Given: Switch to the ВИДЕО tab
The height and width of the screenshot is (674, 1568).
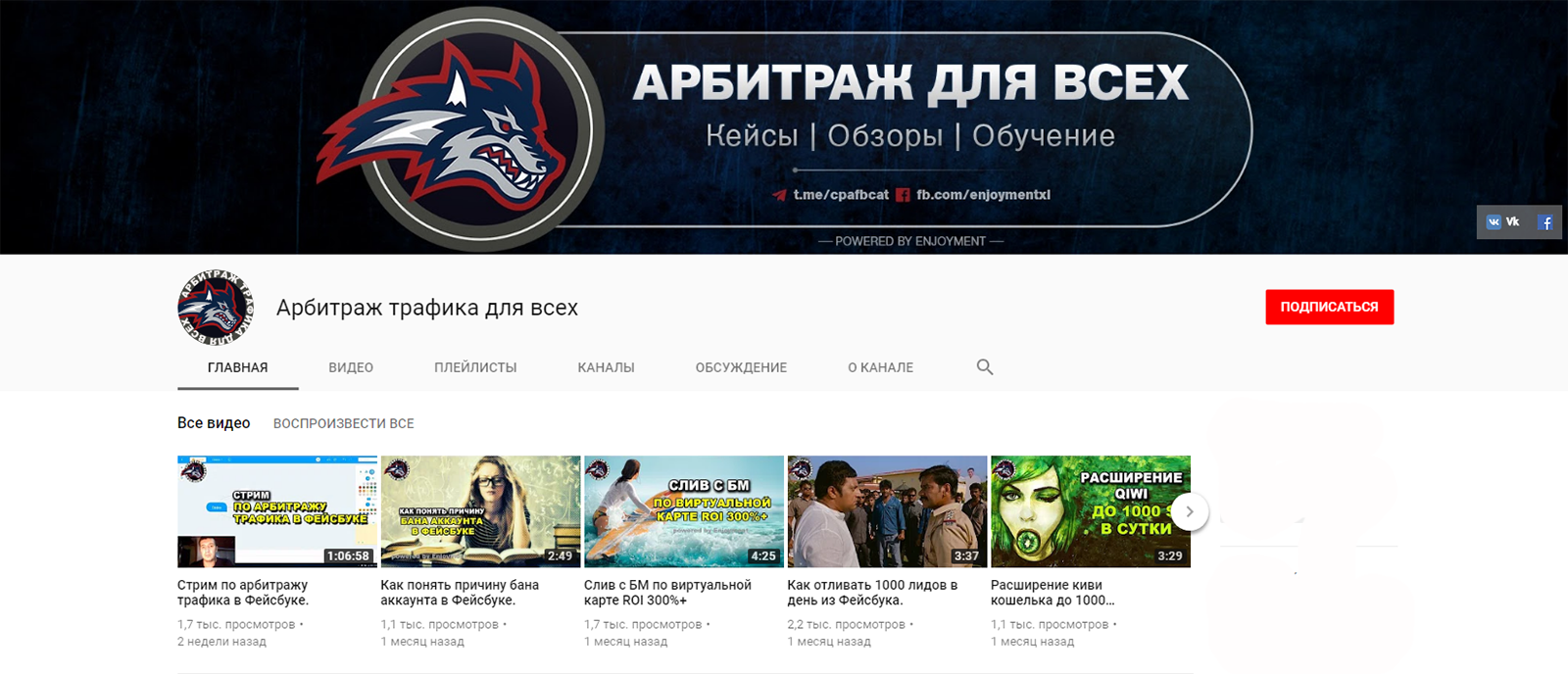Looking at the screenshot, I should [x=351, y=367].
